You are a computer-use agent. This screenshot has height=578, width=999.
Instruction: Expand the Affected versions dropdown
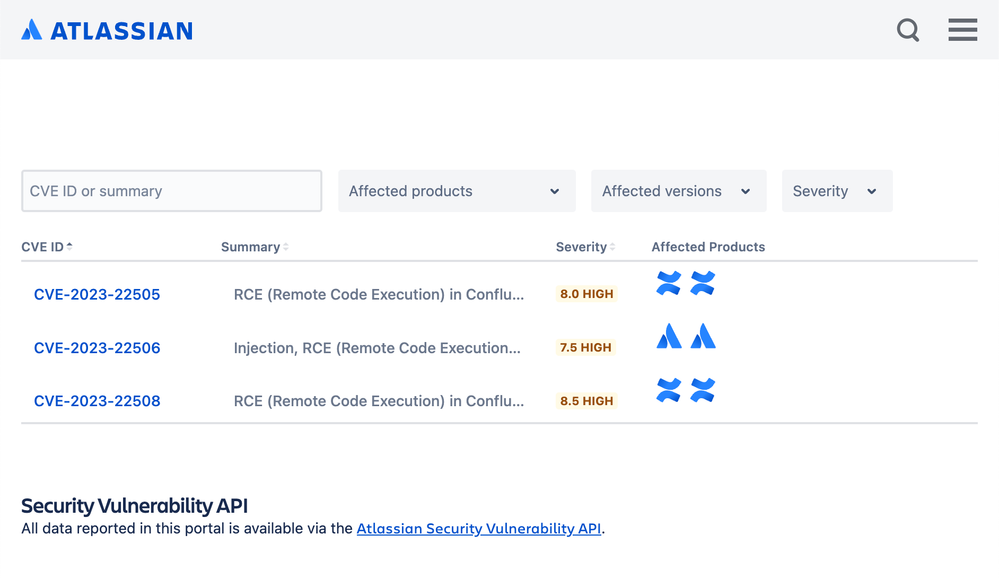tap(679, 191)
